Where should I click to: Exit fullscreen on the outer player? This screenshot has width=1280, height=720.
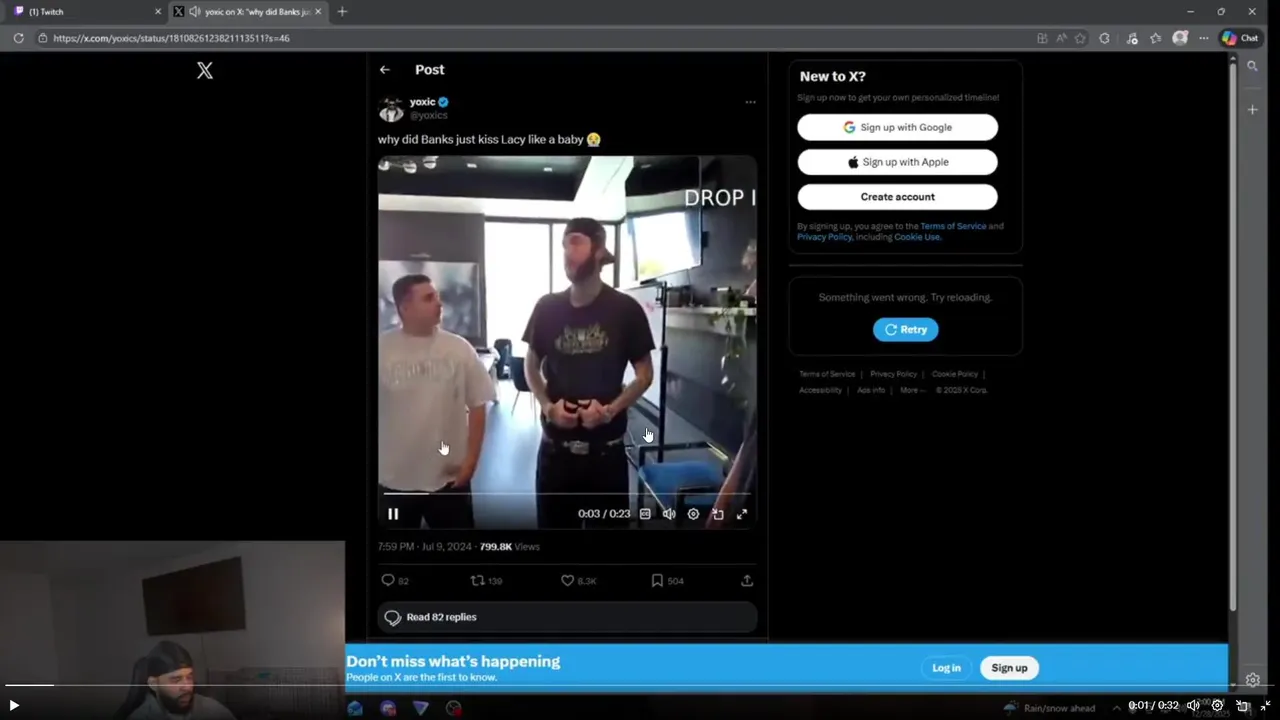pos(1265,705)
